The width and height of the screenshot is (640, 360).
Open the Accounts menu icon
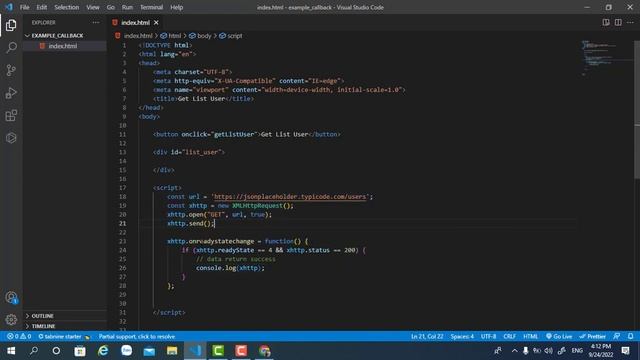pos(11,298)
